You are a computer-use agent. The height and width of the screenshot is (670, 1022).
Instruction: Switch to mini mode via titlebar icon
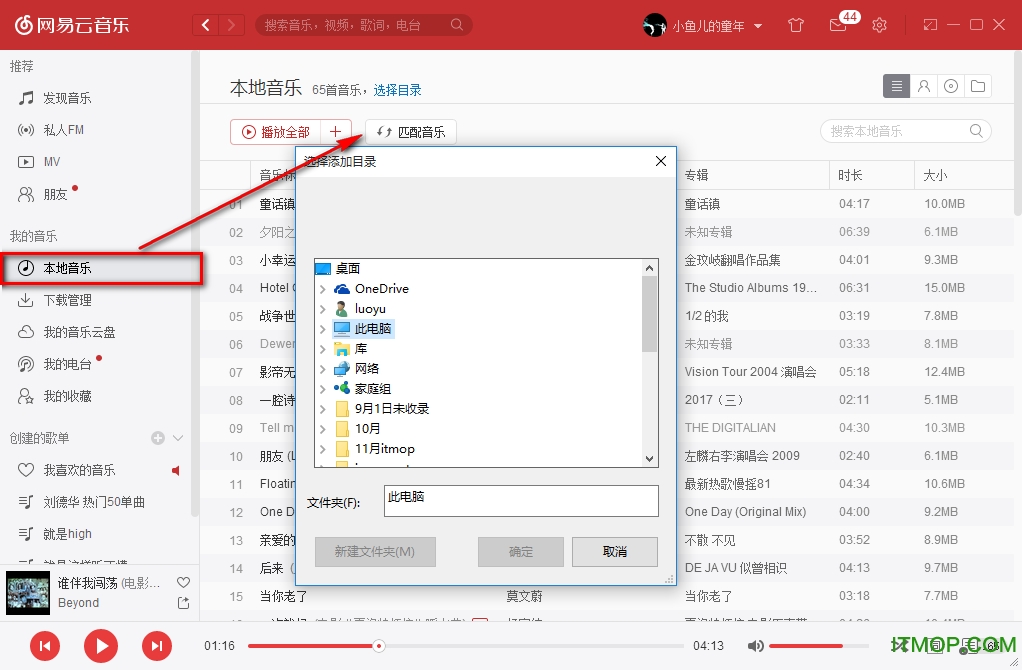(x=929, y=23)
